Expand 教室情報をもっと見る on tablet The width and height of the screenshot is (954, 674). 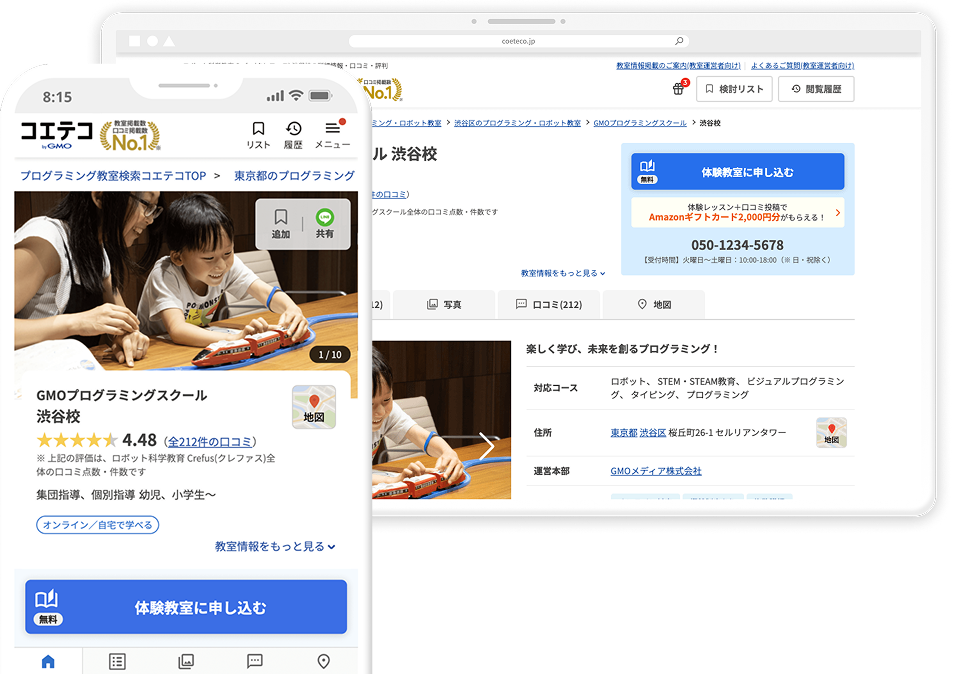click(563, 273)
